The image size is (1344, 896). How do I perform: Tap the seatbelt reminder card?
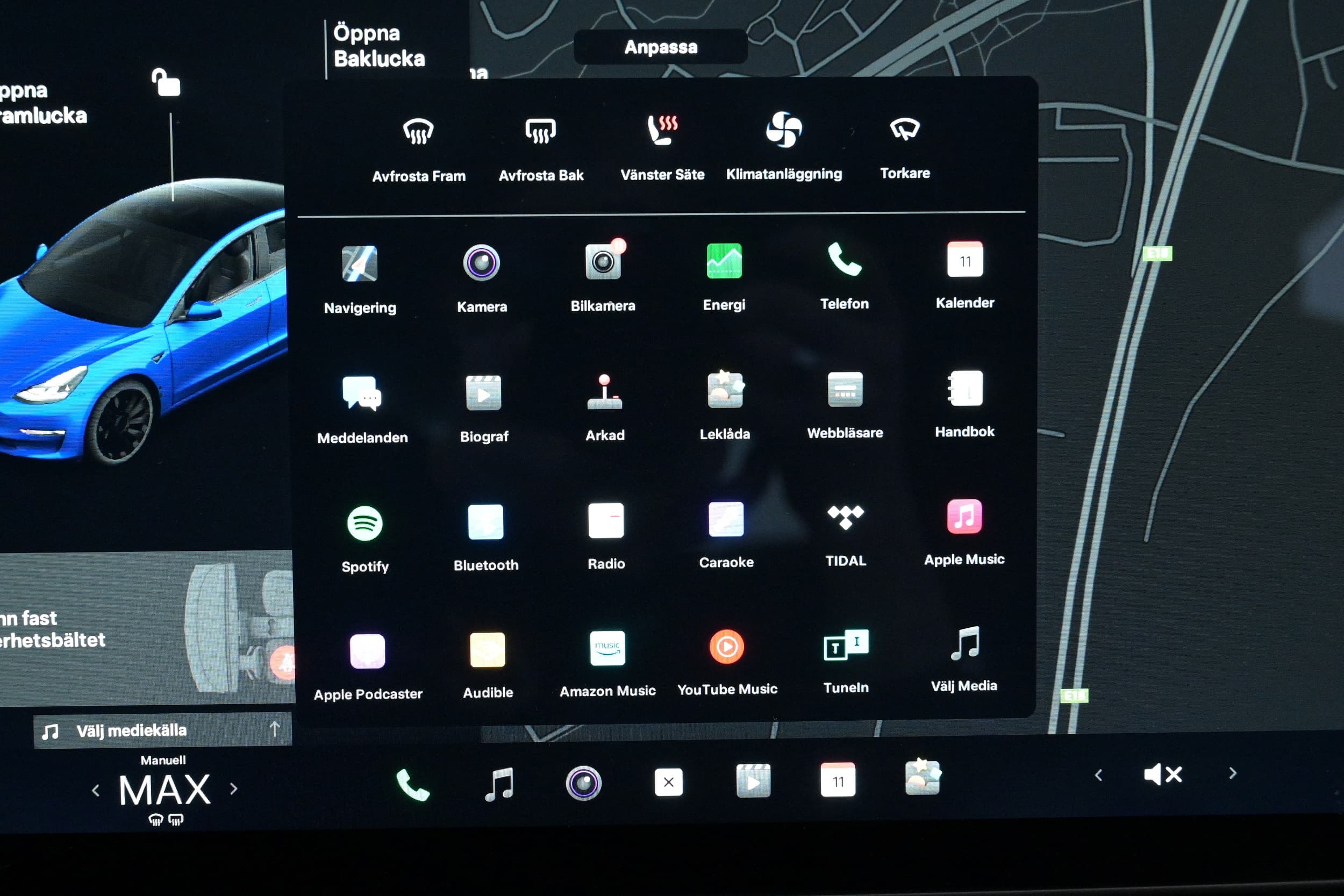pos(146,628)
